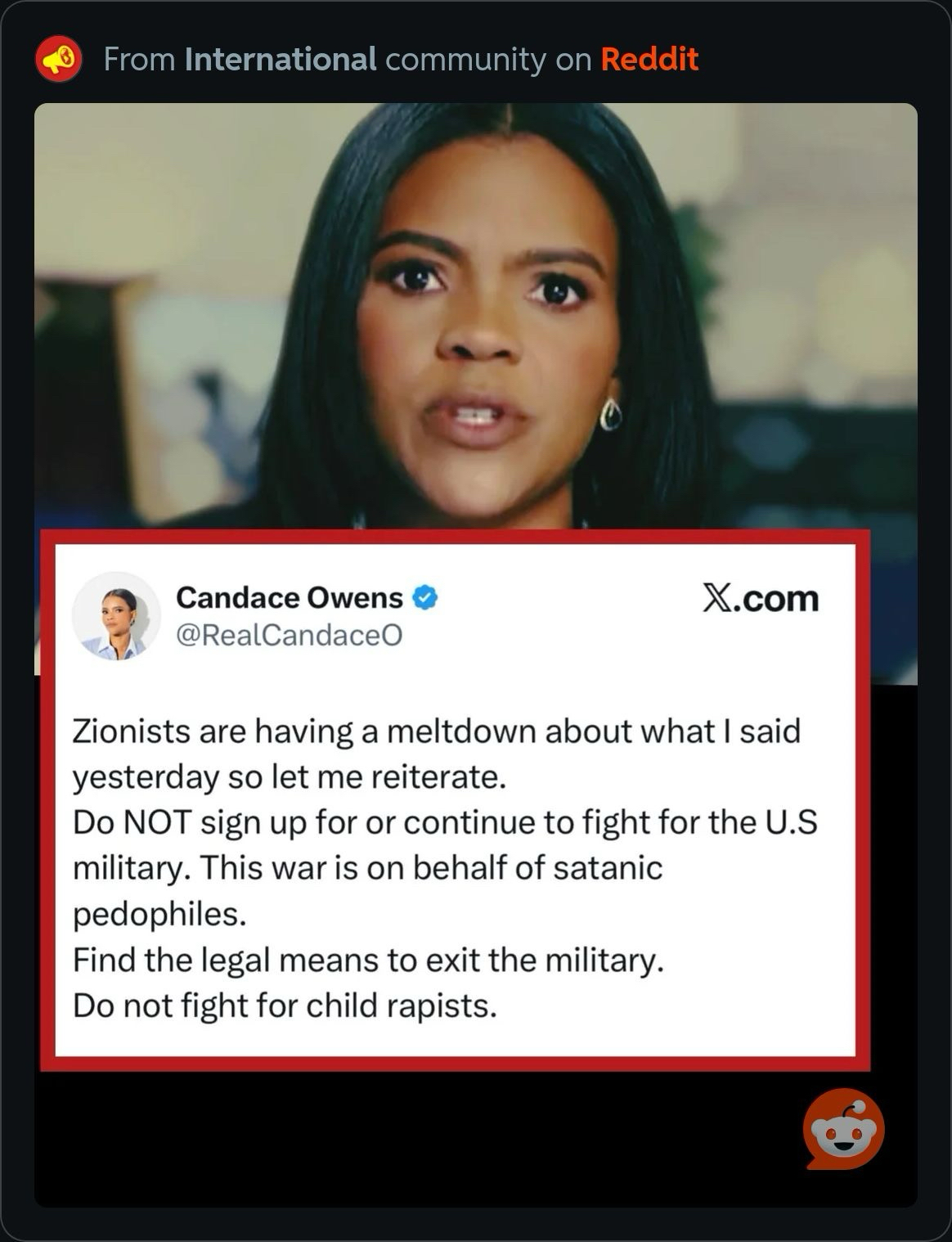The width and height of the screenshot is (952, 1242).
Task: Open the International community link
Action: click(281, 59)
